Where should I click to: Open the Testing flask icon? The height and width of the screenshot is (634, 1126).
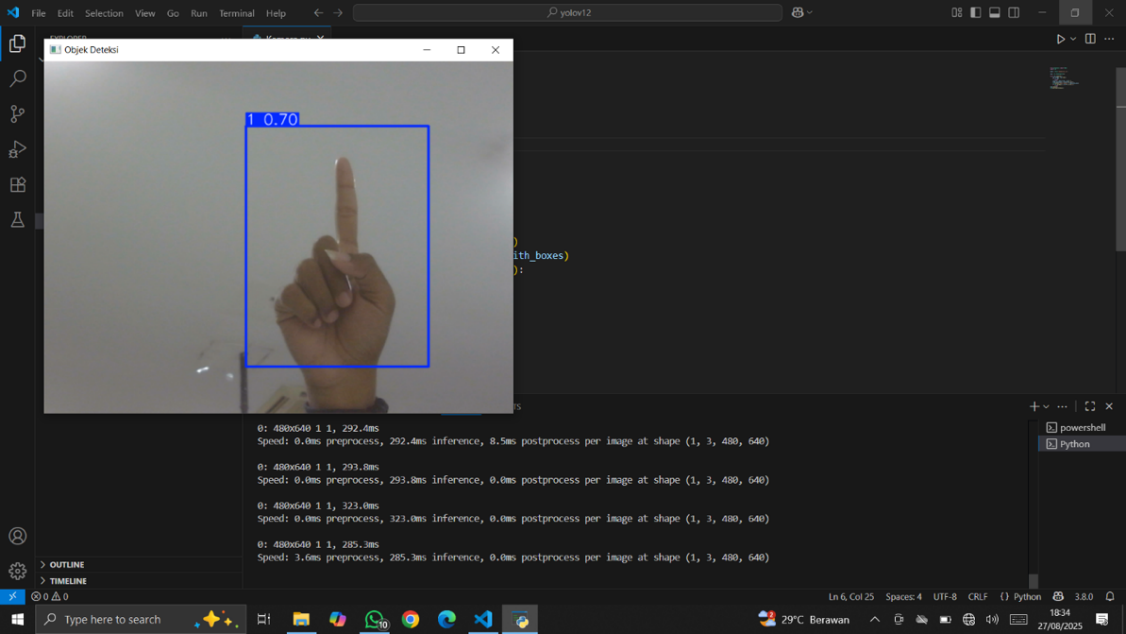pyautogui.click(x=17, y=220)
